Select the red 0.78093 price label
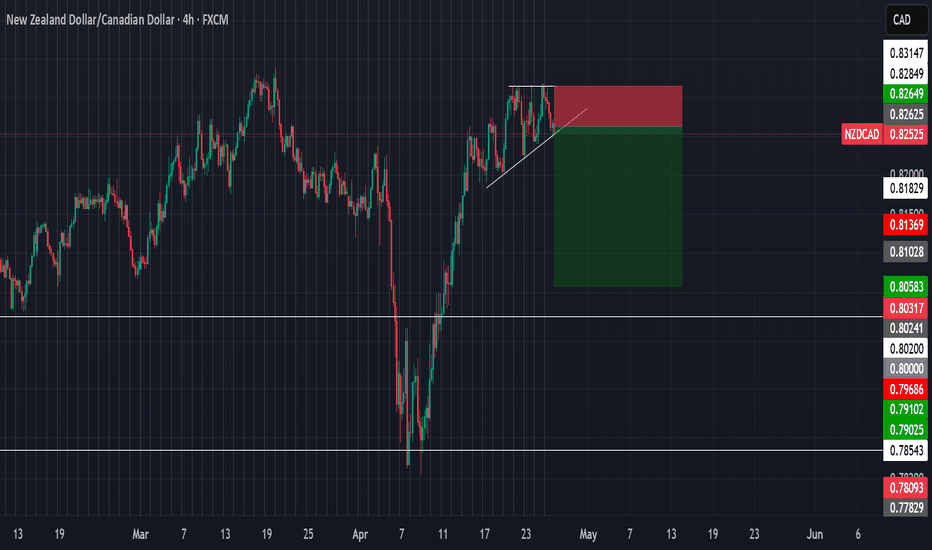 click(906, 488)
